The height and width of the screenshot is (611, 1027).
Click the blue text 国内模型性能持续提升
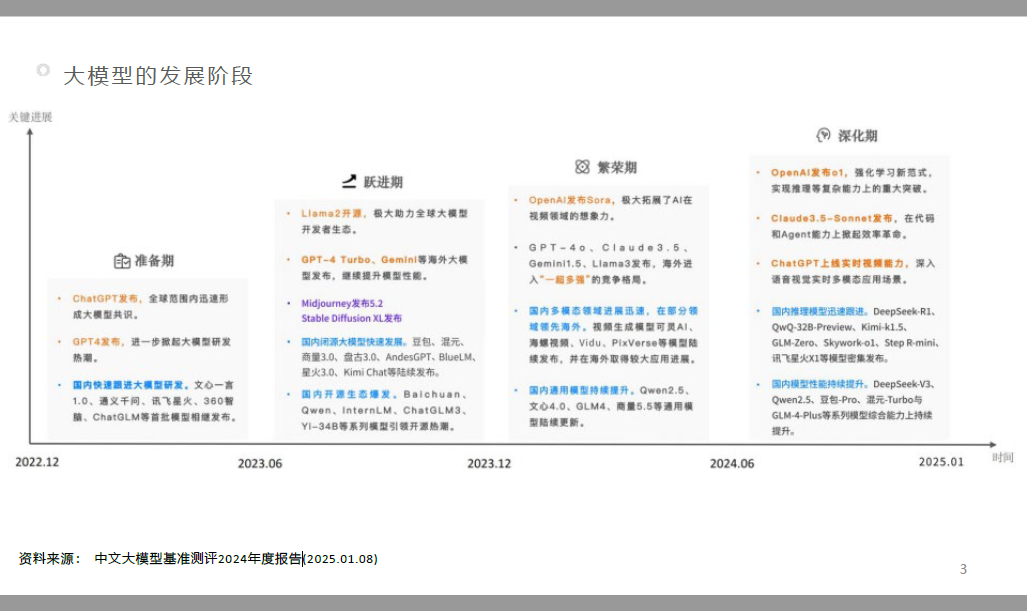point(820,384)
